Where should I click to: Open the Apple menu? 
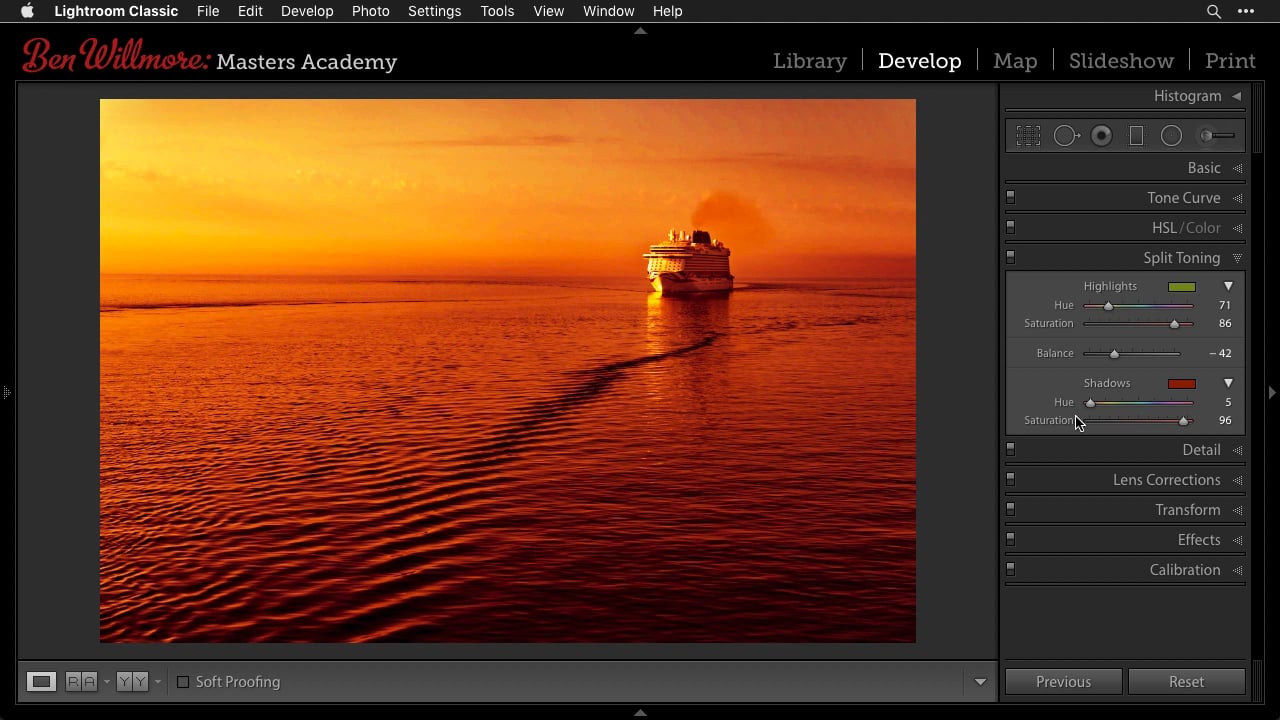(x=27, y=11)
